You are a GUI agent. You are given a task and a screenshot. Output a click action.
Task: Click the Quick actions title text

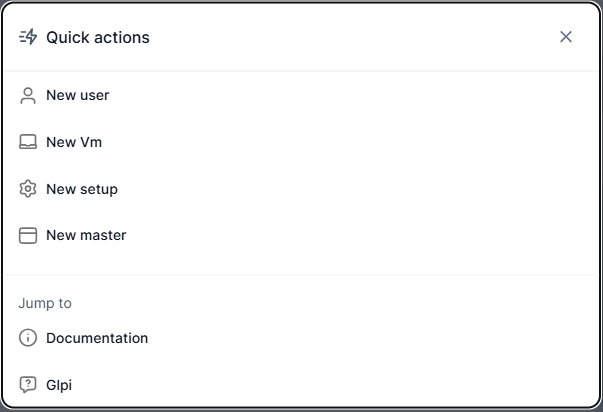click(98, 37)
